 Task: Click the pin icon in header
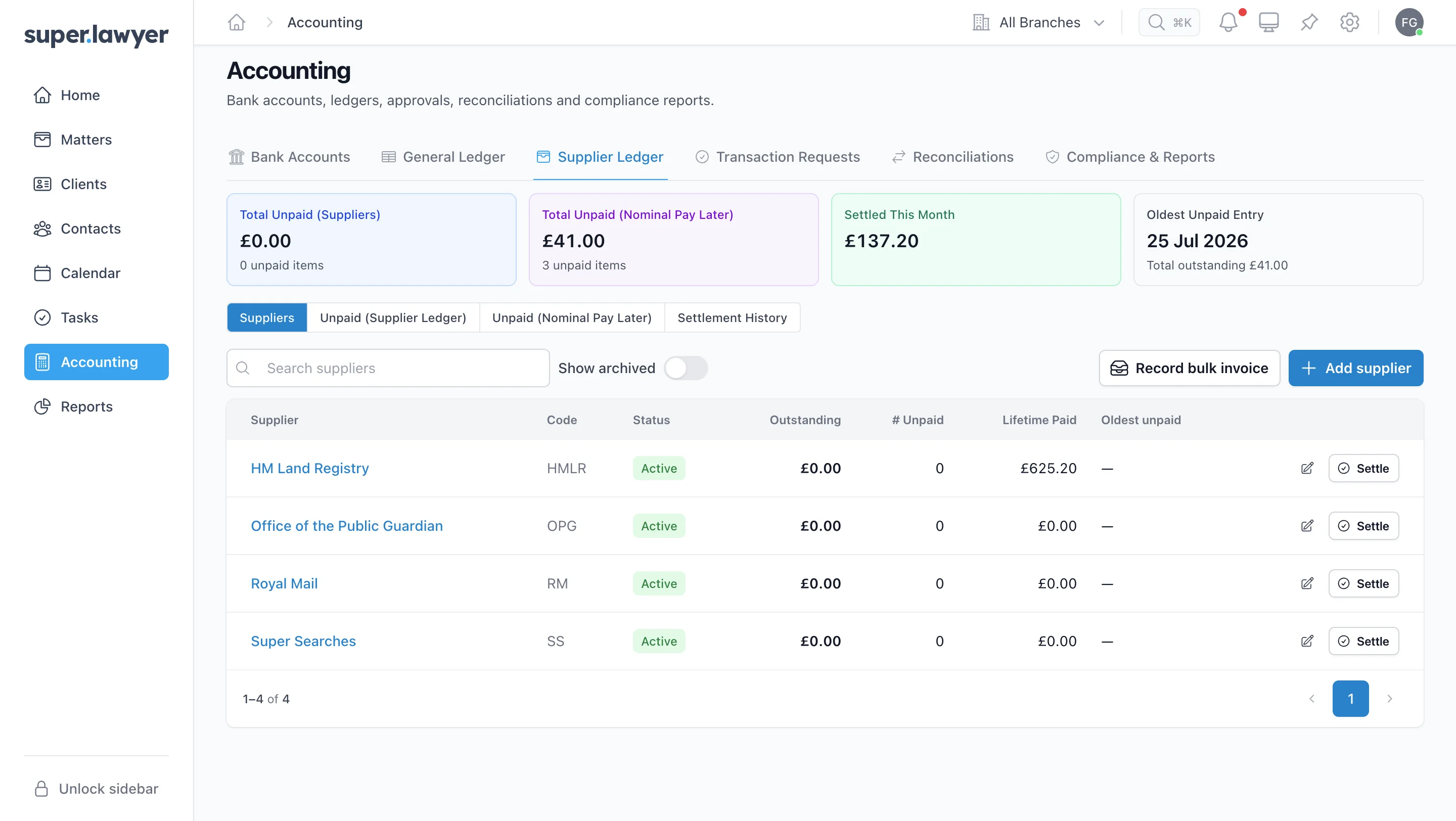coord(1309,23)
